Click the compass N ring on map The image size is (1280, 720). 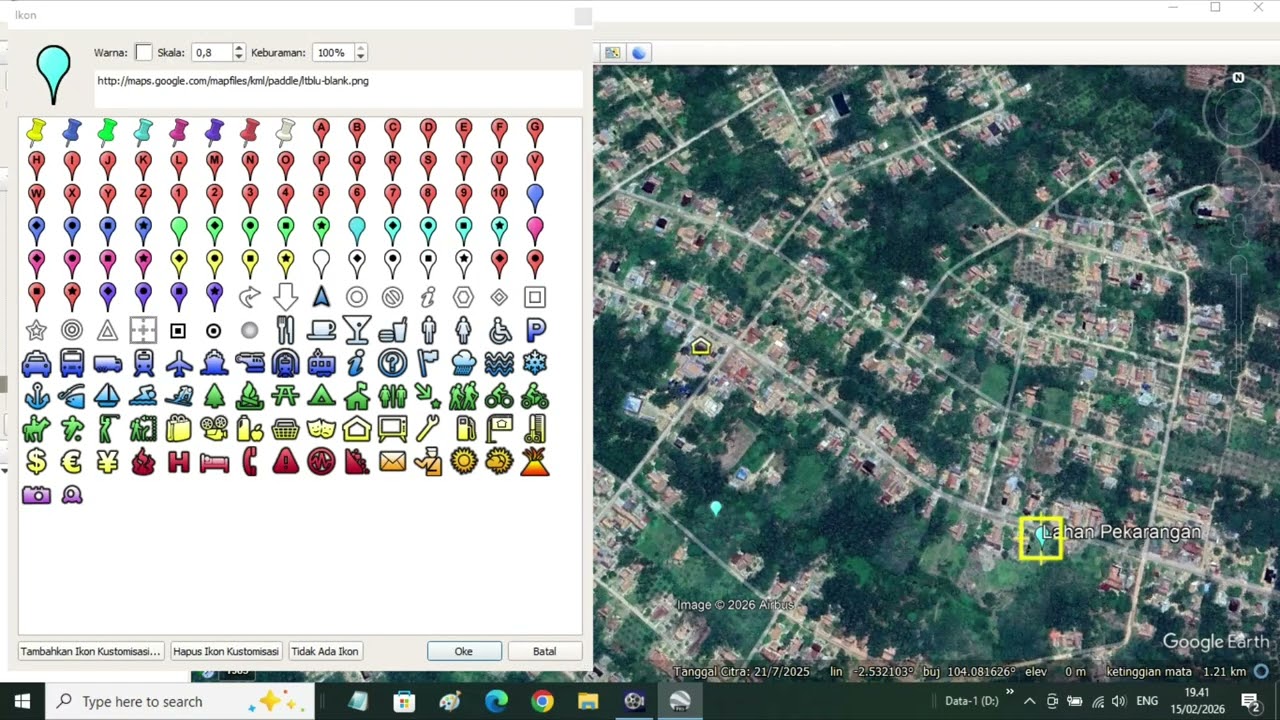click(1238, 112)
